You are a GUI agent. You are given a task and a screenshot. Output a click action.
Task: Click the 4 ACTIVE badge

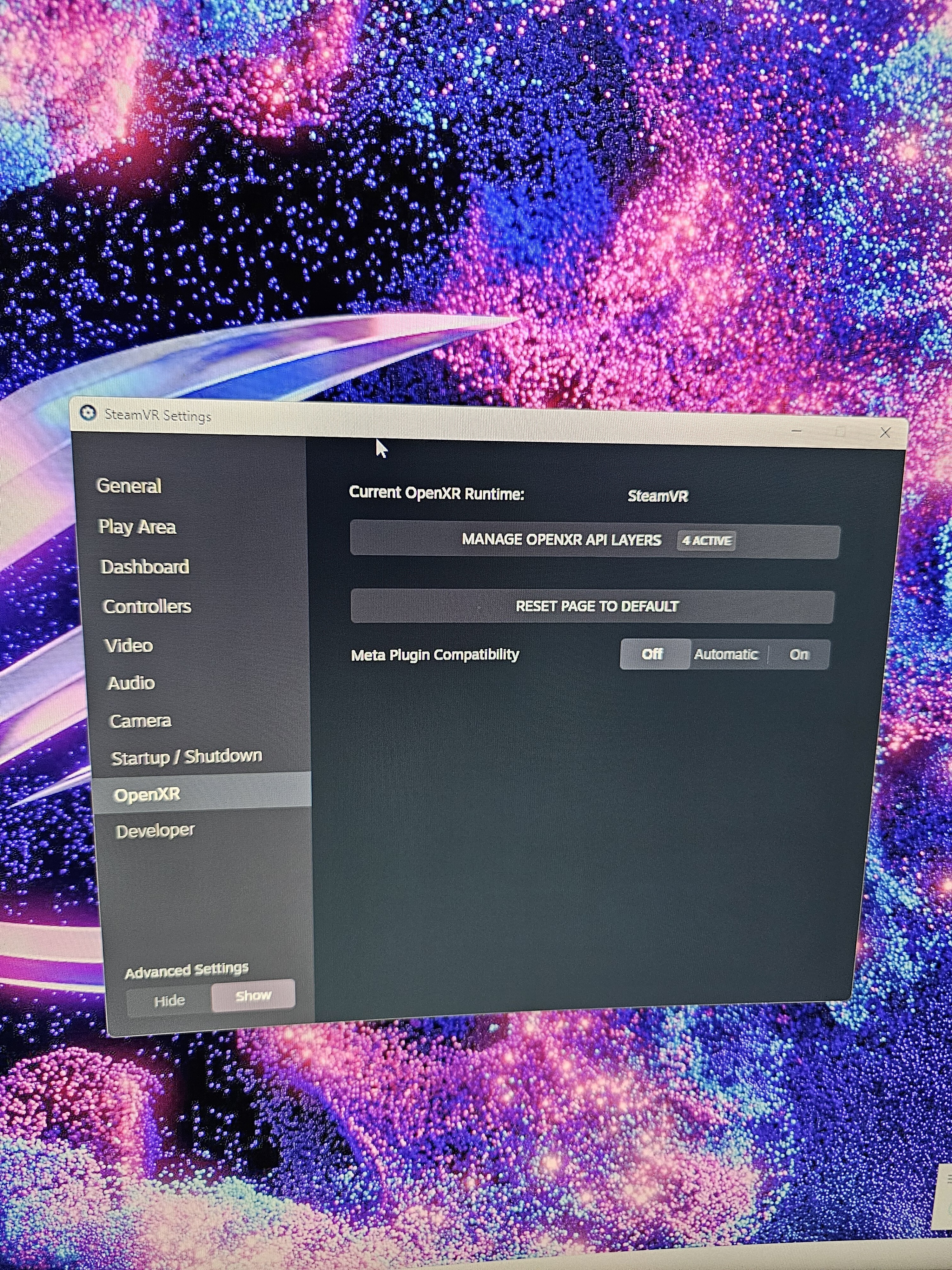pos(706,541)
